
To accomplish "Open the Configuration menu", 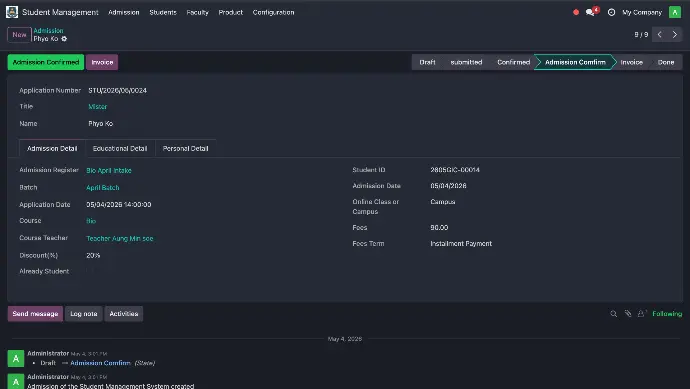I will click(x=273, y=12).
